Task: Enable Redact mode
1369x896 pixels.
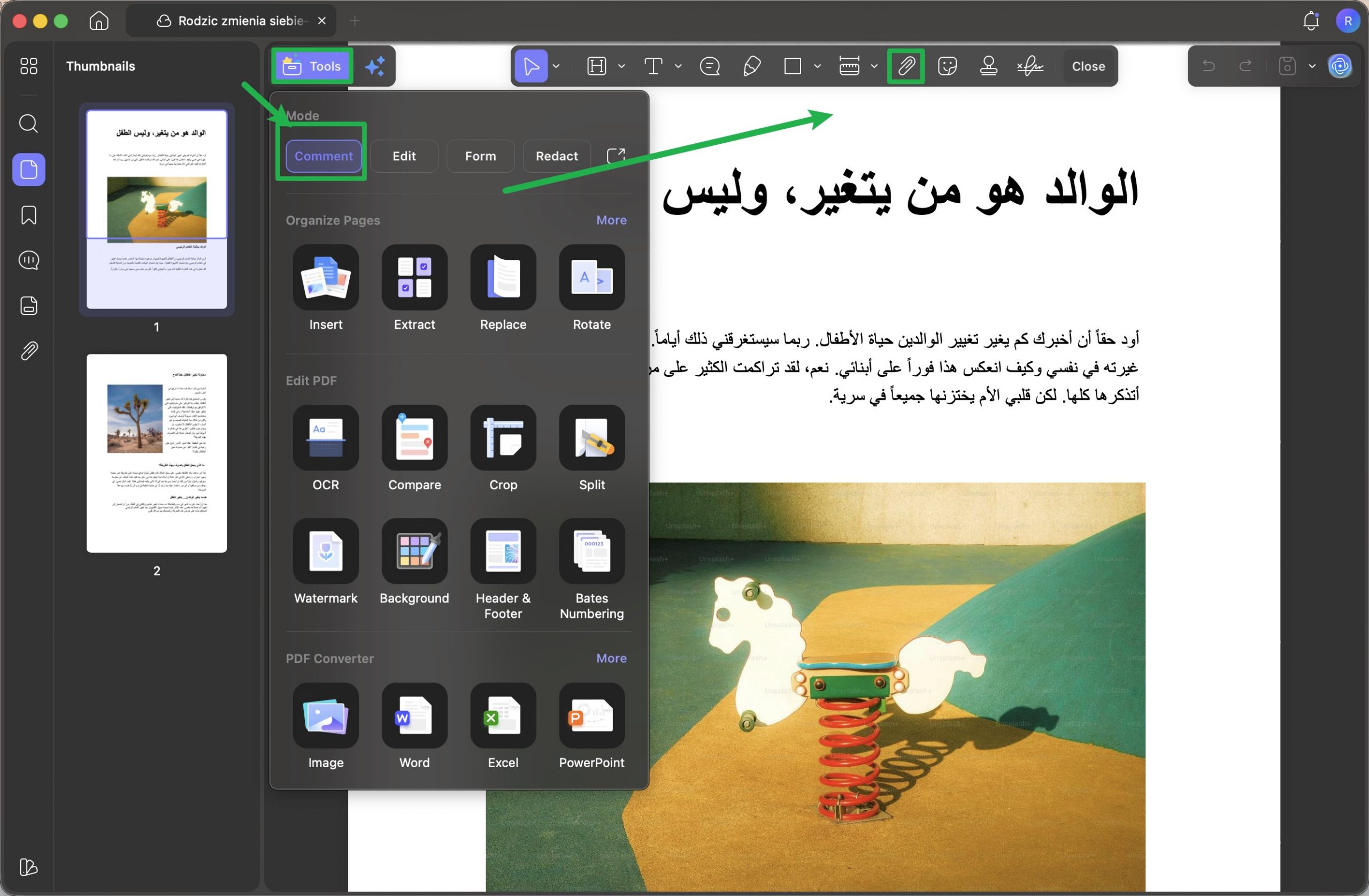Action: [x=556, y=156]
